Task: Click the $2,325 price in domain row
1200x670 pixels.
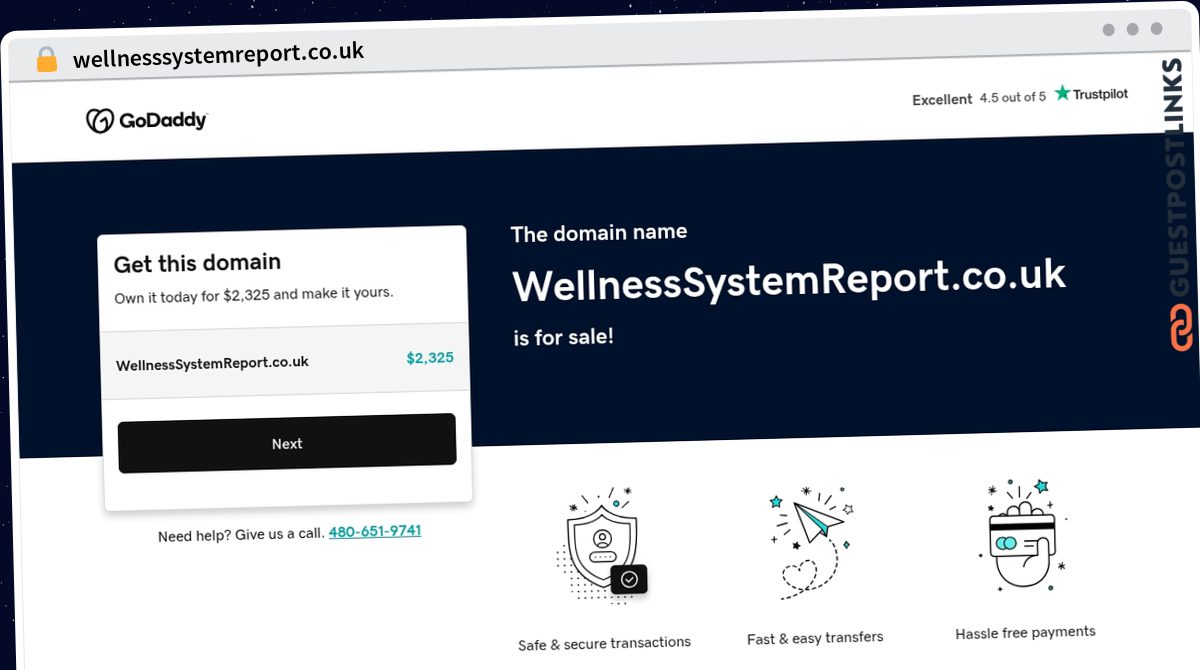Action: [x=430, y=357]
